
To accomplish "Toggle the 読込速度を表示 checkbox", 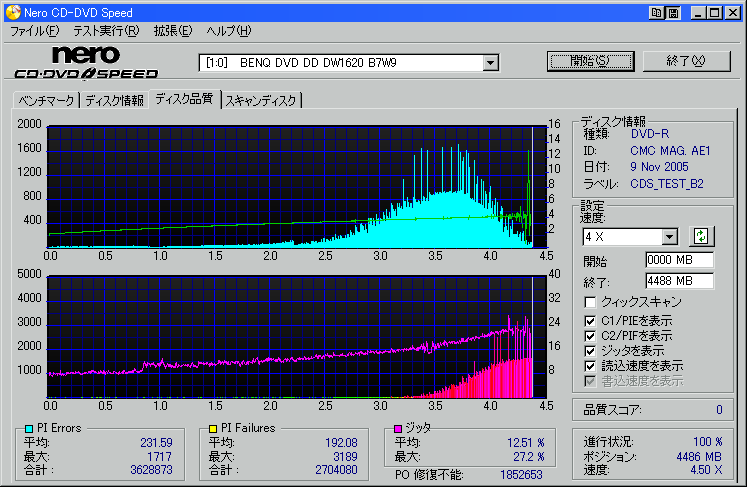I will click(592, 366).
